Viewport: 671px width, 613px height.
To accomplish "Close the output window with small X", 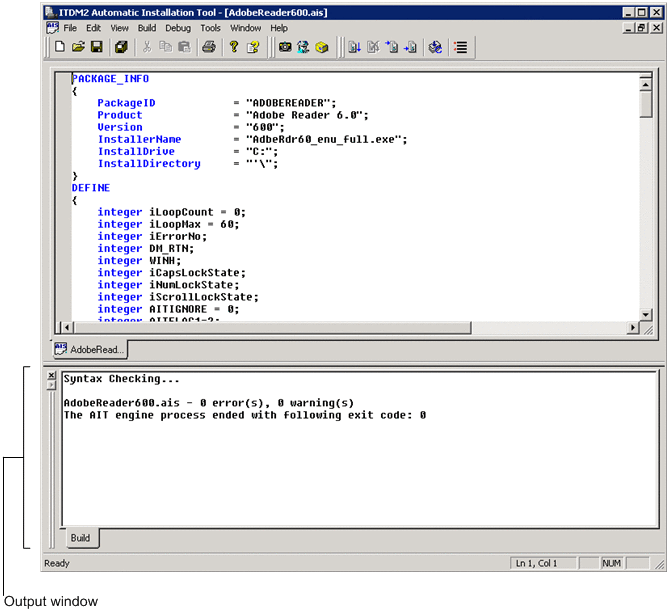I will click(52, 375).
